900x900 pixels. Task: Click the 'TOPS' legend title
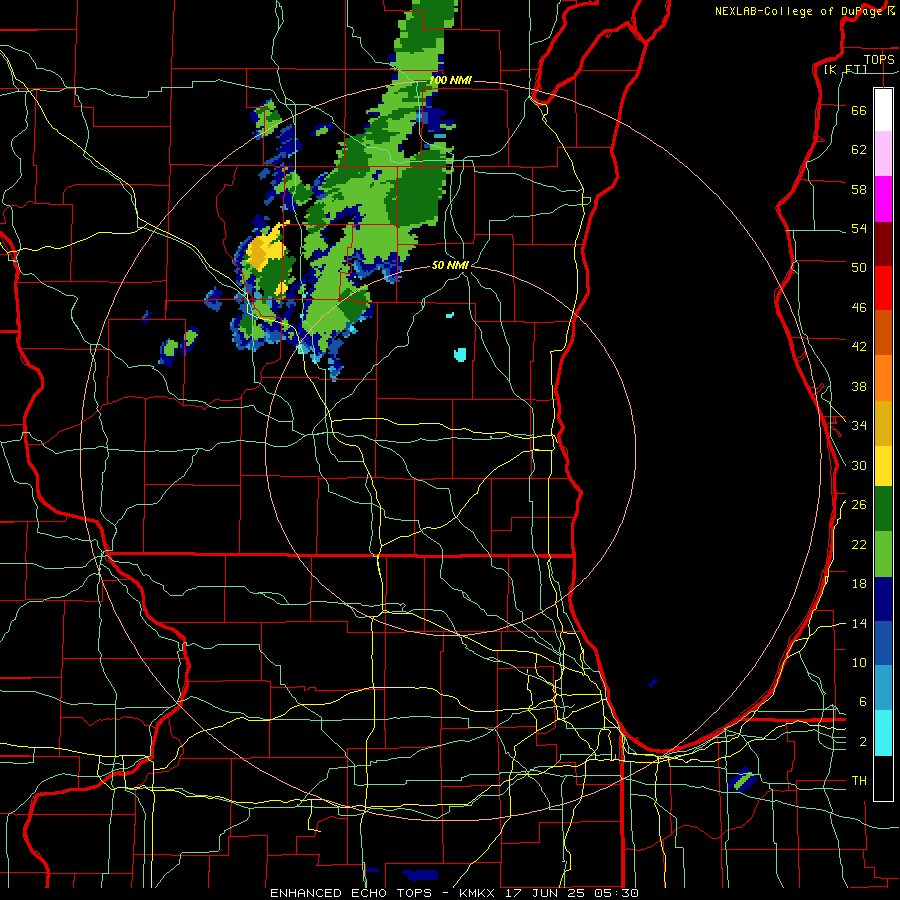pyautogui.click(x=879, y=59)
